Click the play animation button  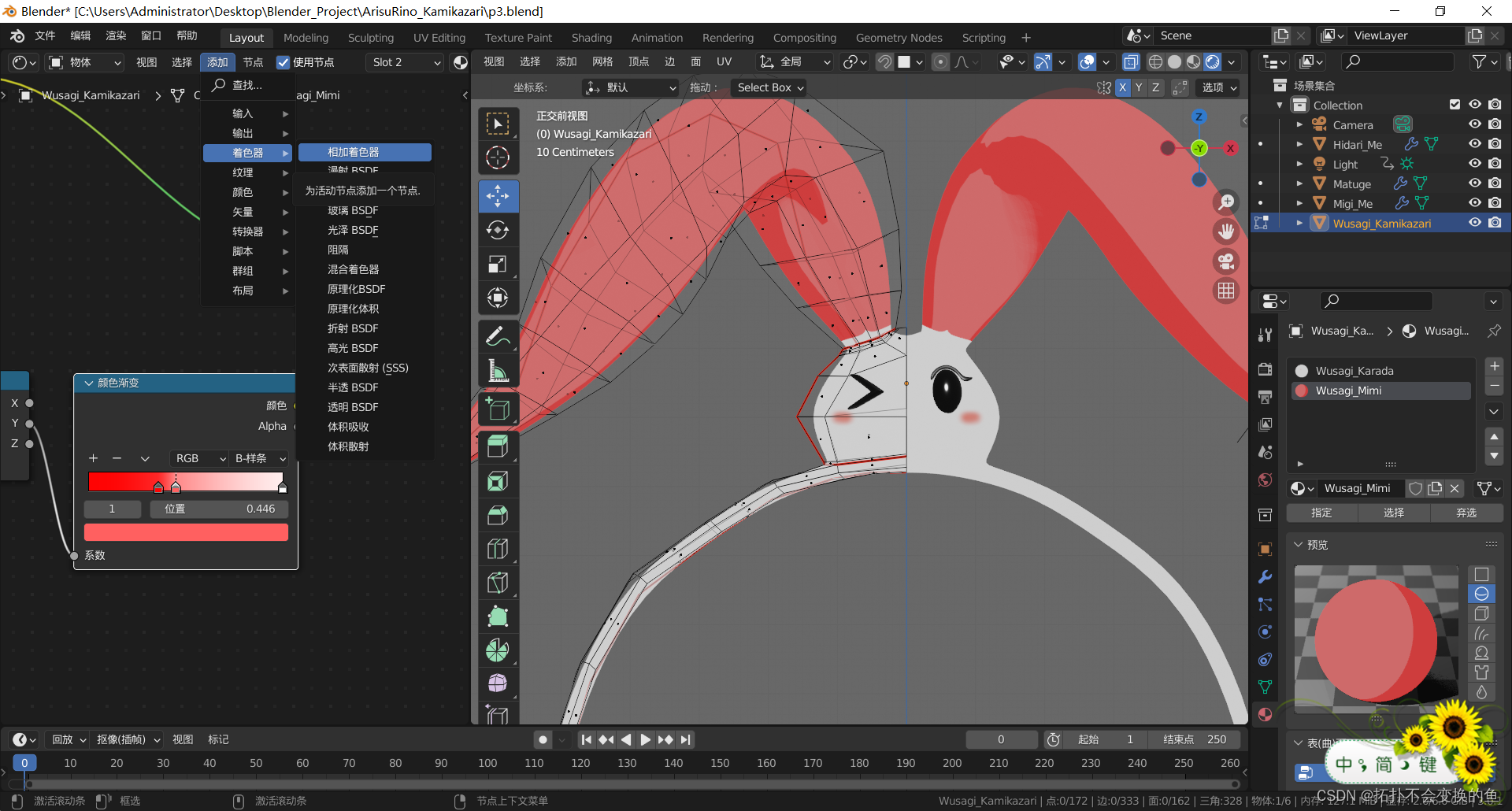[x=645, y=739]
